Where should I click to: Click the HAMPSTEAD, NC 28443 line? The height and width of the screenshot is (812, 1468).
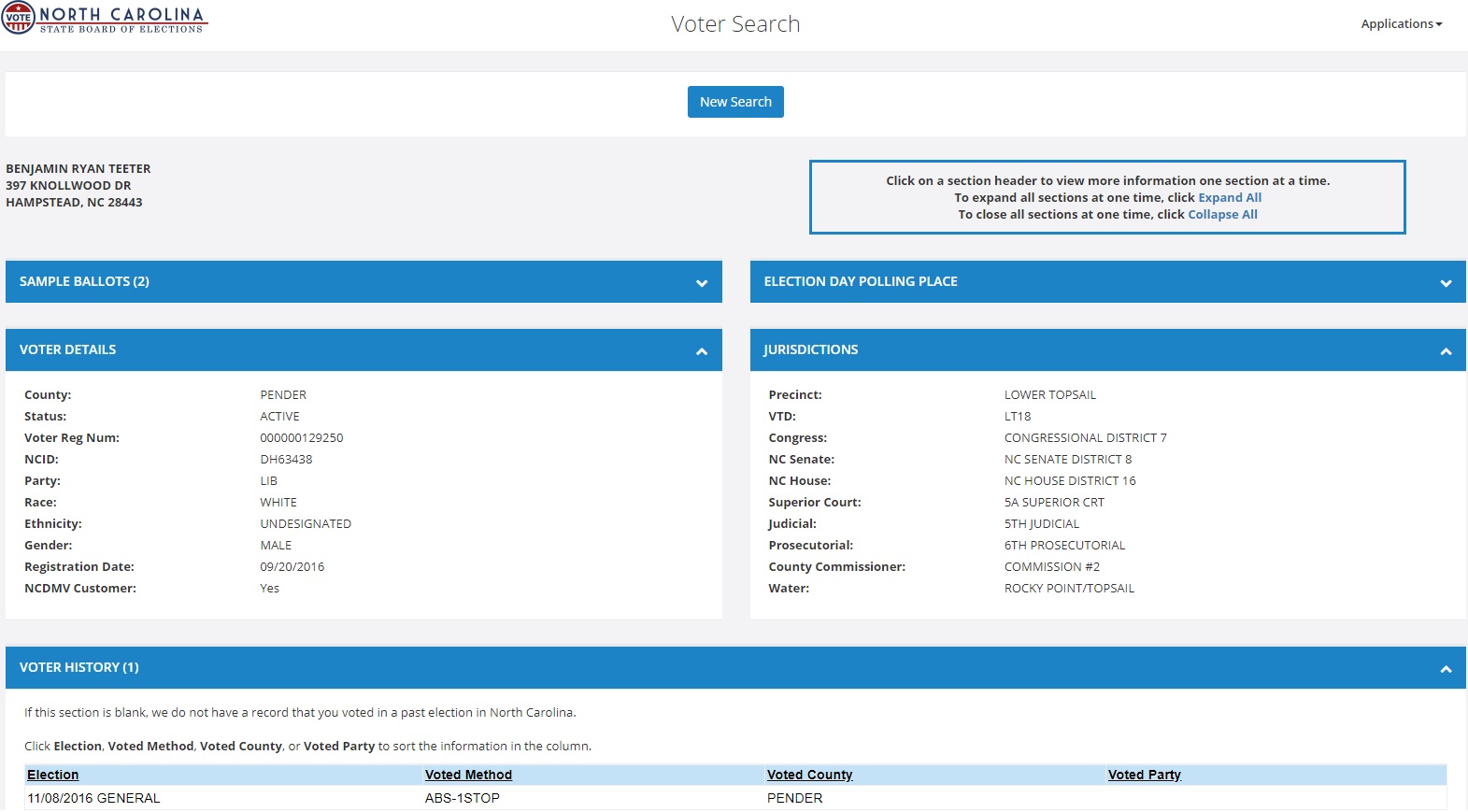[x=74, y=203]
